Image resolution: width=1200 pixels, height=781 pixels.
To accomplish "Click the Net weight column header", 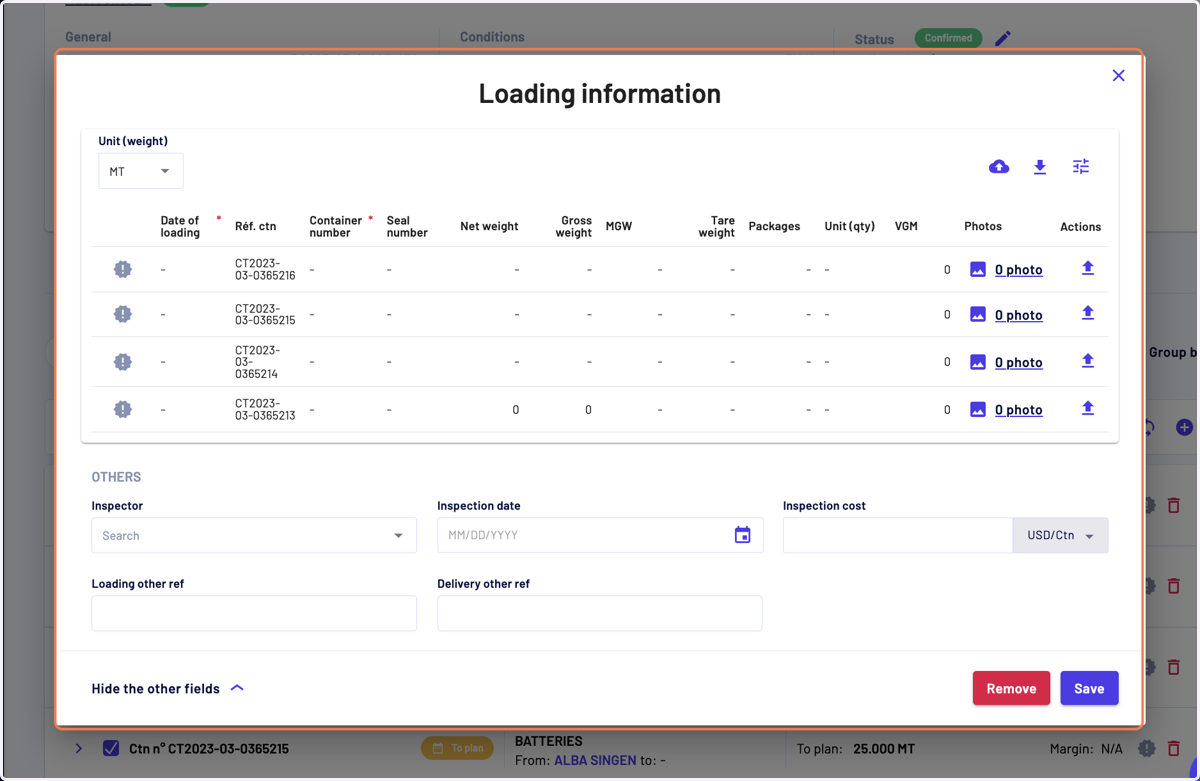I will pos(489,226).
